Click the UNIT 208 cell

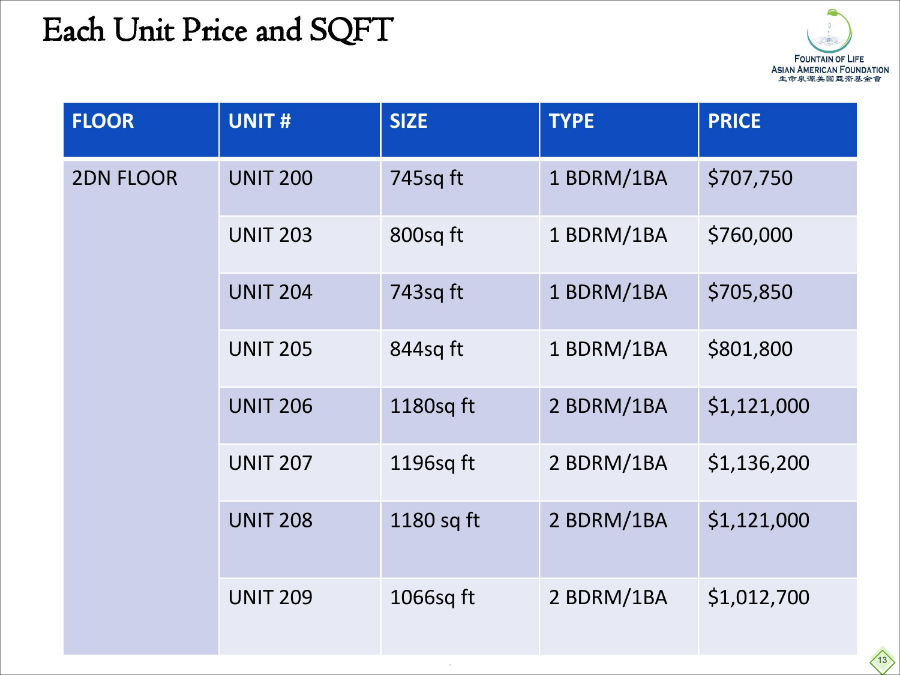(300, 538)
